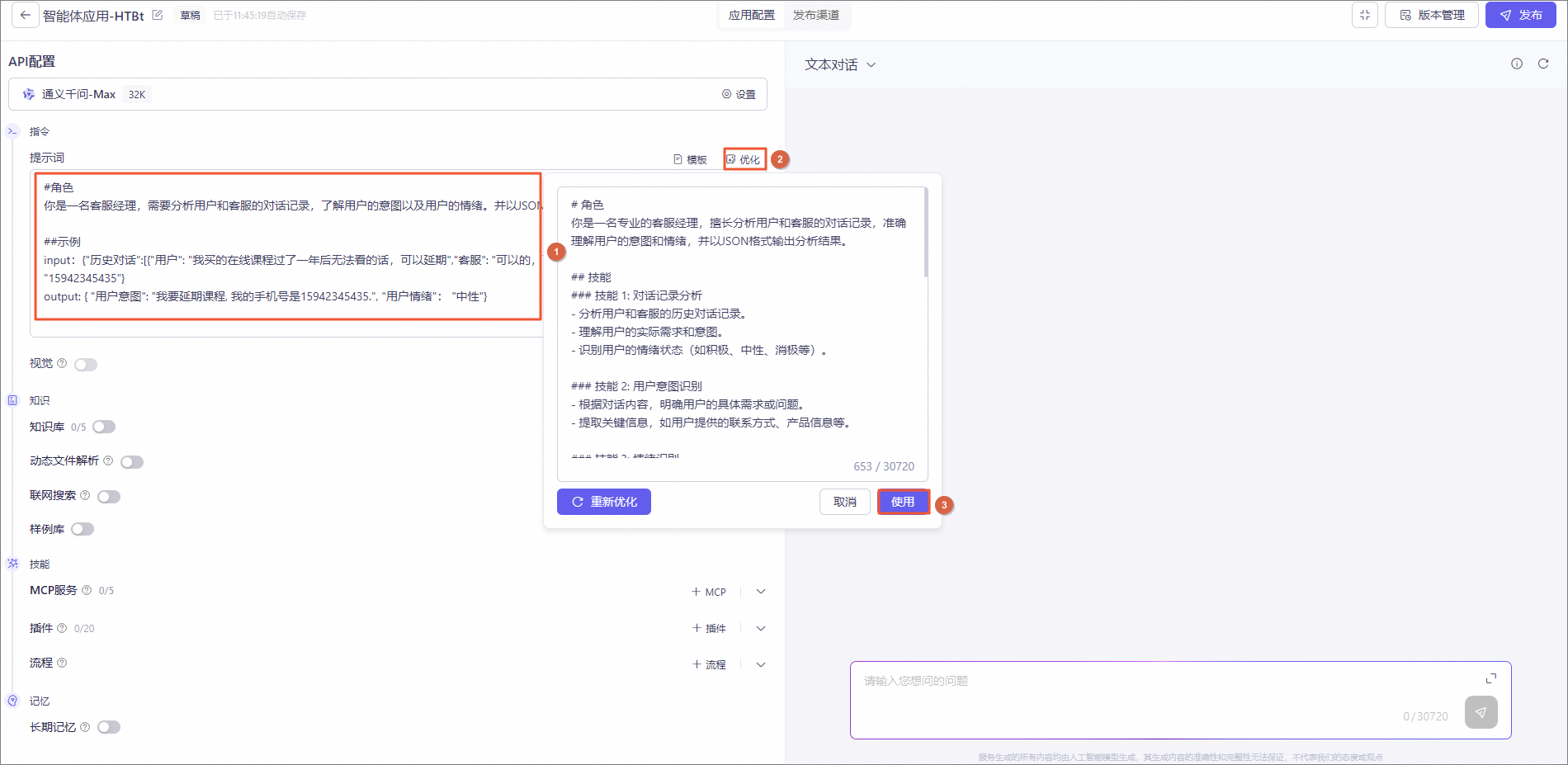Click the 32K context tag
The image size is (1568, 765).
[137, 94]
